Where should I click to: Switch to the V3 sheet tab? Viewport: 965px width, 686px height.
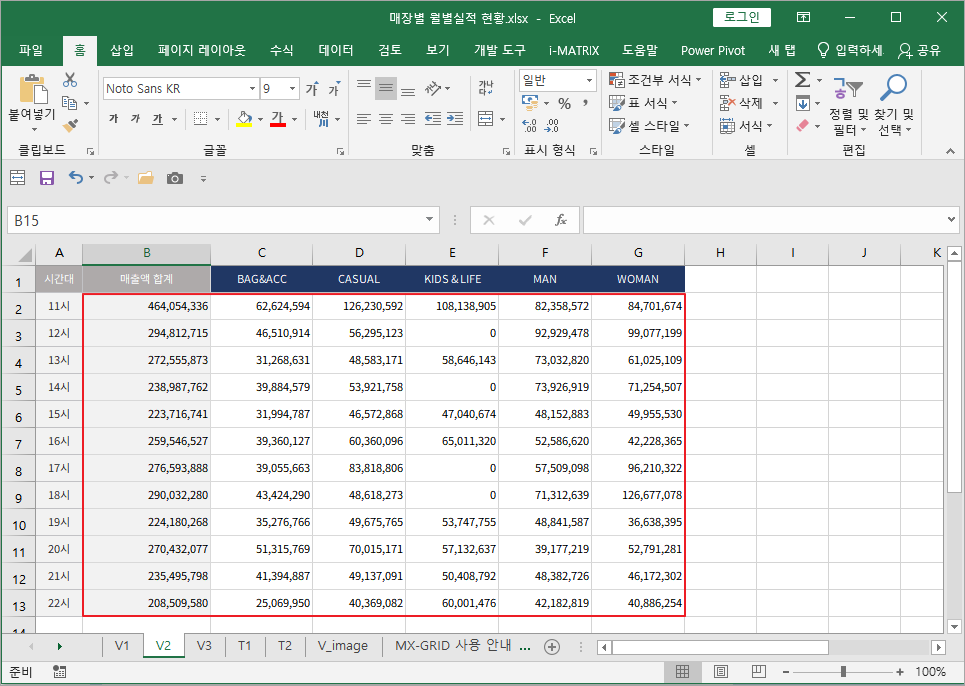pos(204,646)
